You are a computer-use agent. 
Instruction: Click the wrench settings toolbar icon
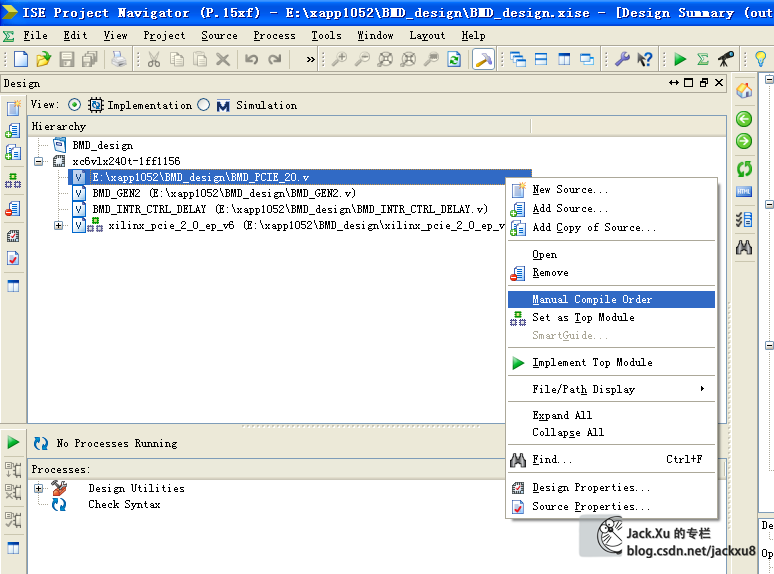622,59
